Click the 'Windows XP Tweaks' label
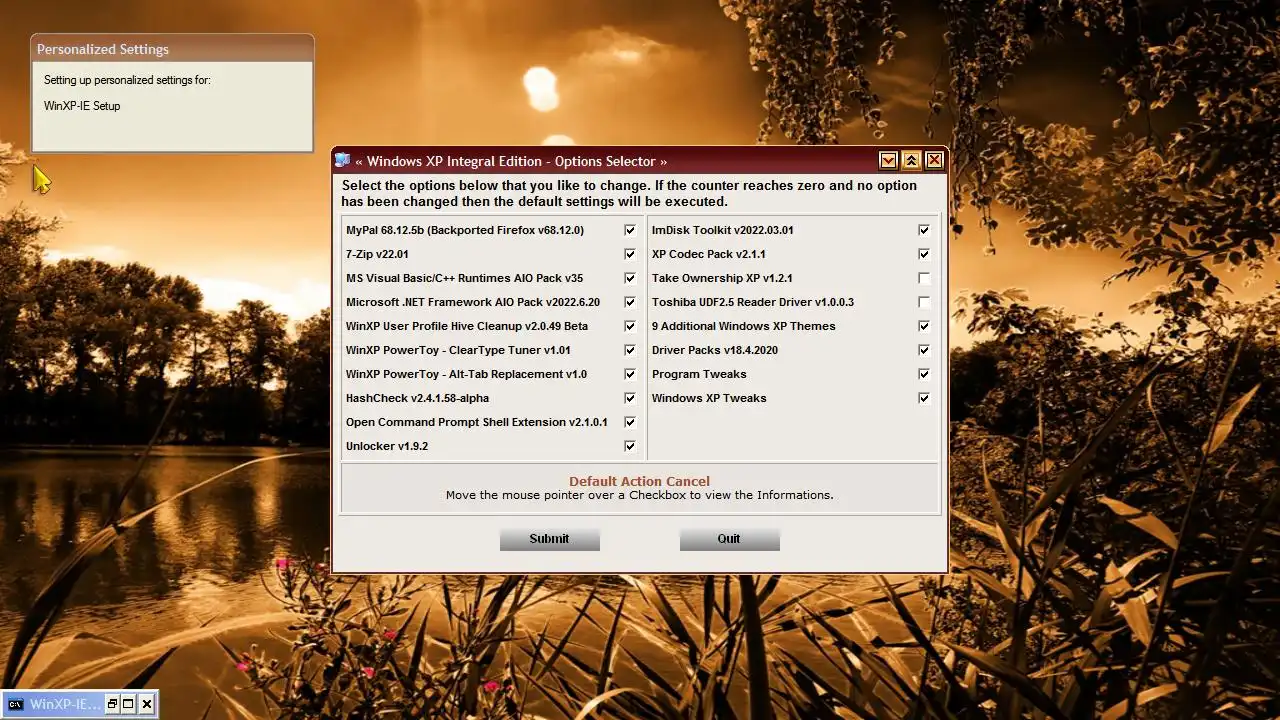The image size is (1280, 720). (x=709, y=398)
